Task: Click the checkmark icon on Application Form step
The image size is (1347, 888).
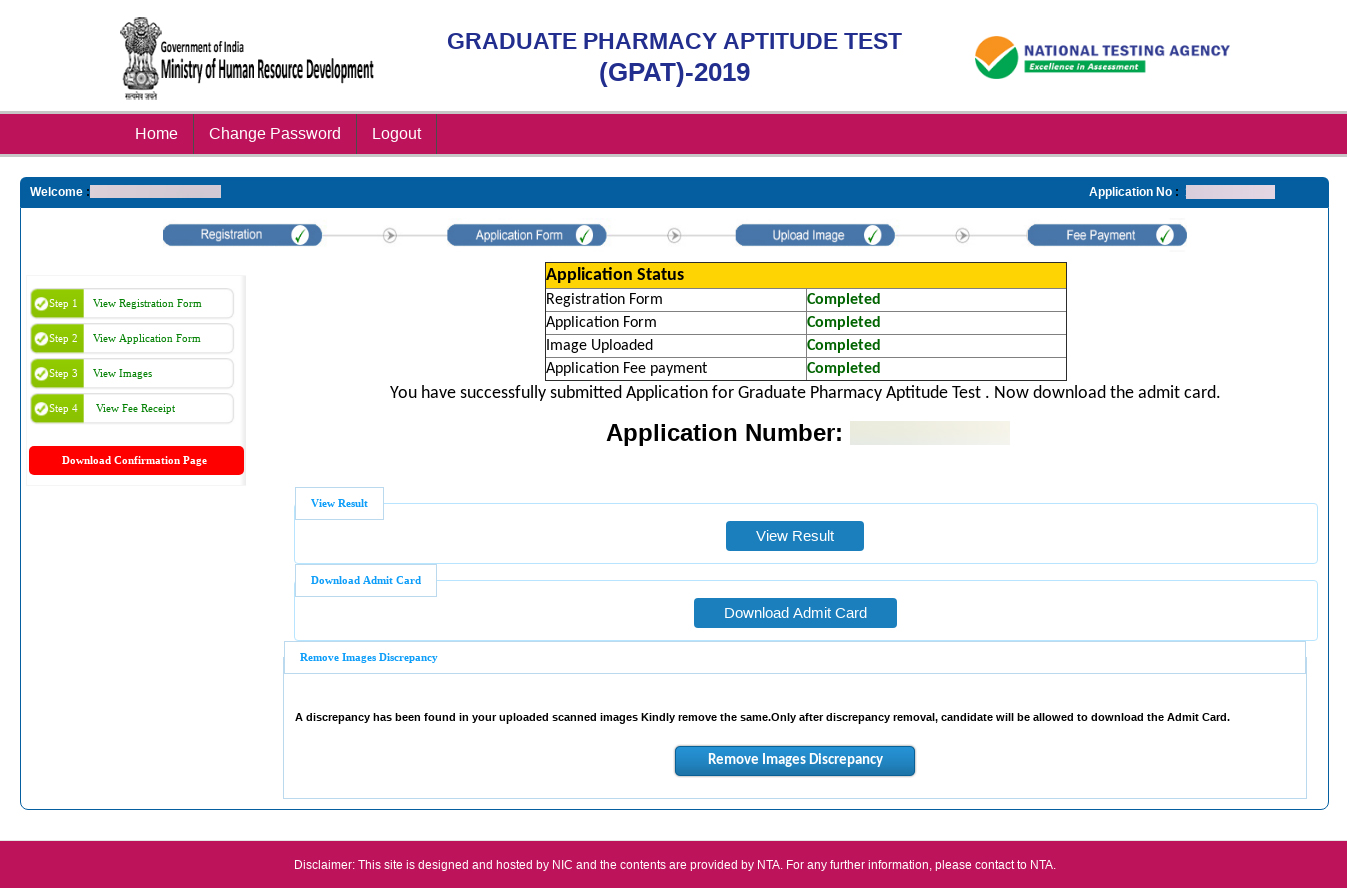Action: [x=585, y=234]
